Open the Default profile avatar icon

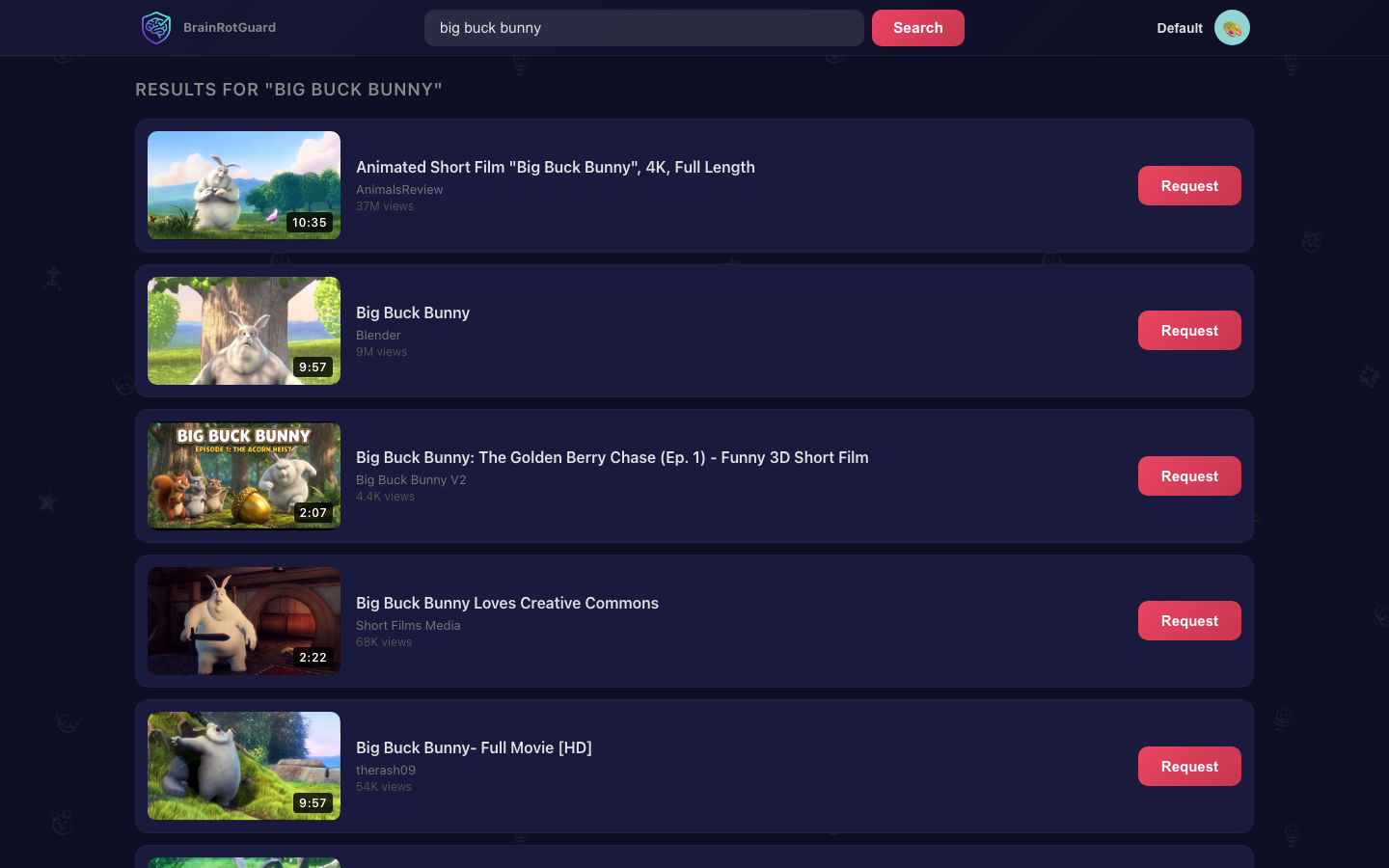point(1232,28)
